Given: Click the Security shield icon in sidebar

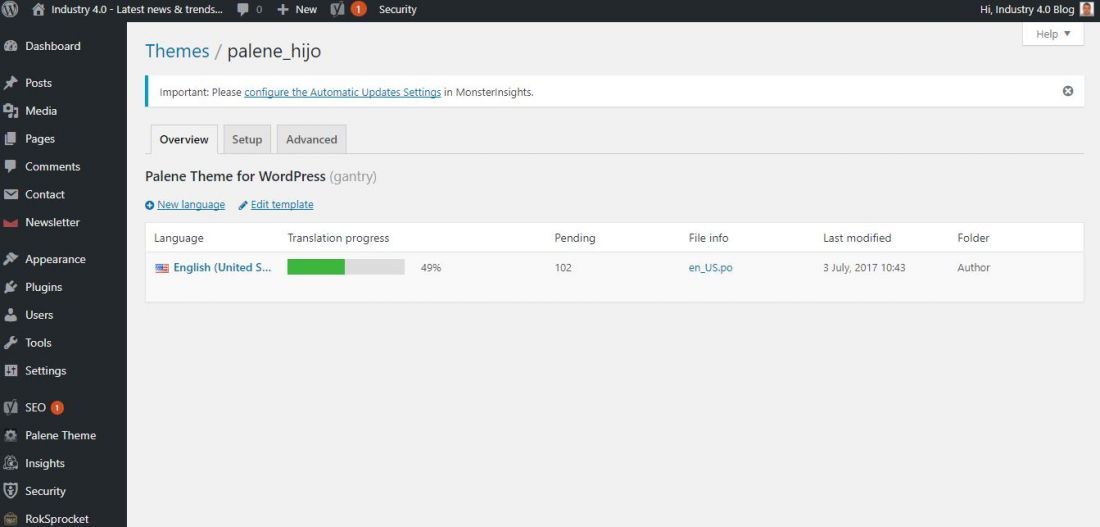Looking at the screenshot, I should pos(11,491).
